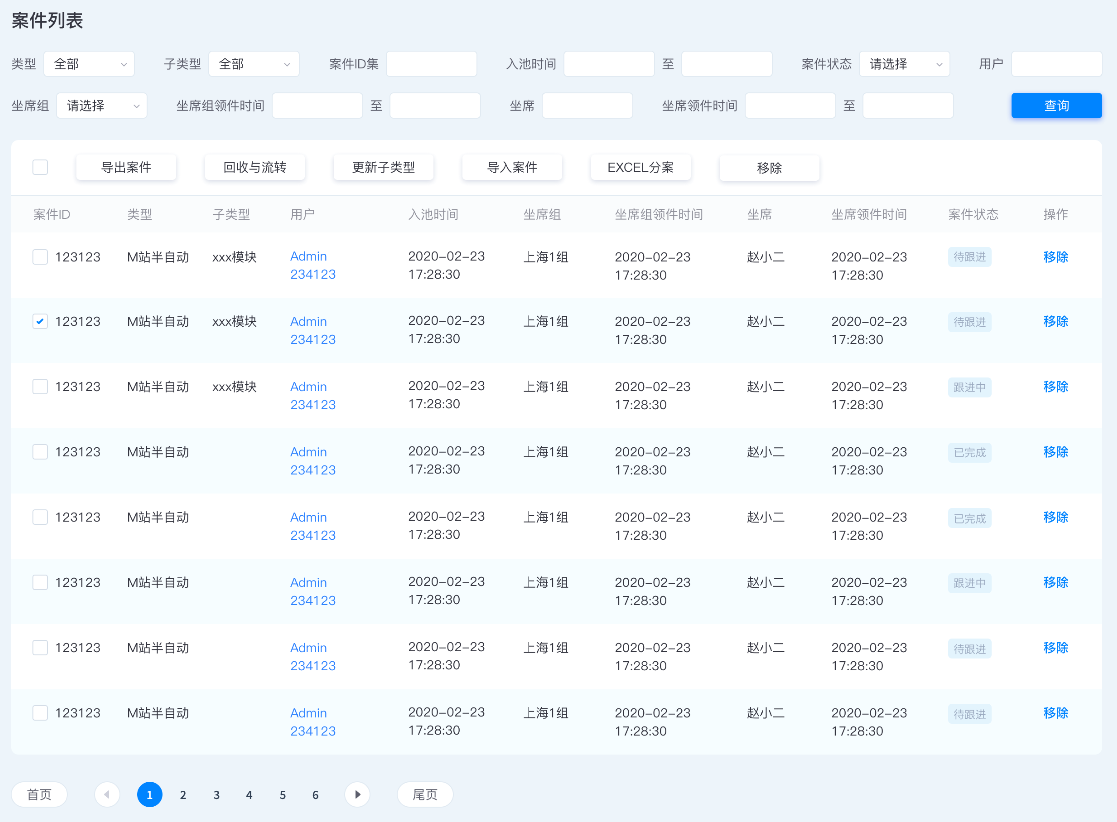1117x822 pixels.
Task: Focus the 坐席组领件时间 start field
Action: tap(318, 105)
